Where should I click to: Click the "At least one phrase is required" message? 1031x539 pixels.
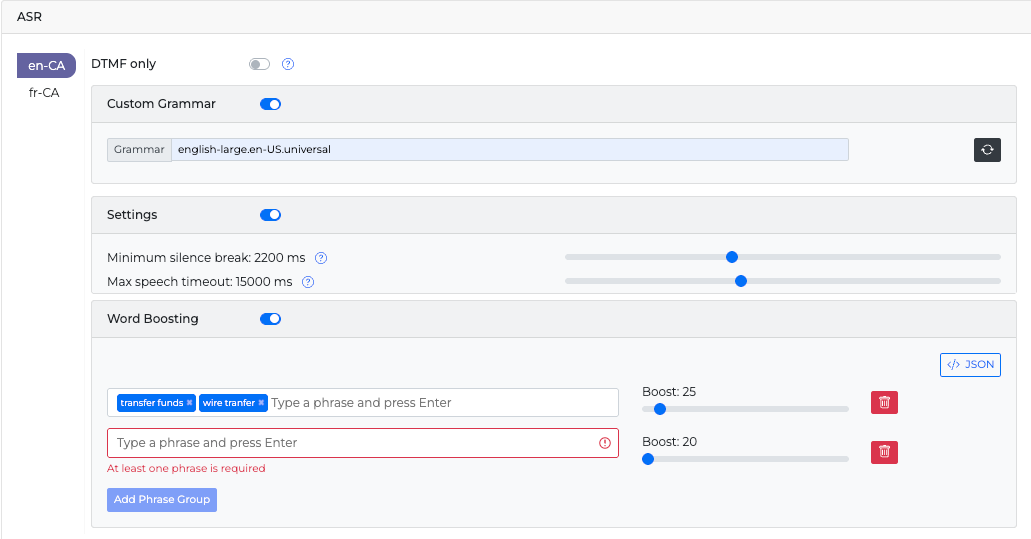click(186, 469)
